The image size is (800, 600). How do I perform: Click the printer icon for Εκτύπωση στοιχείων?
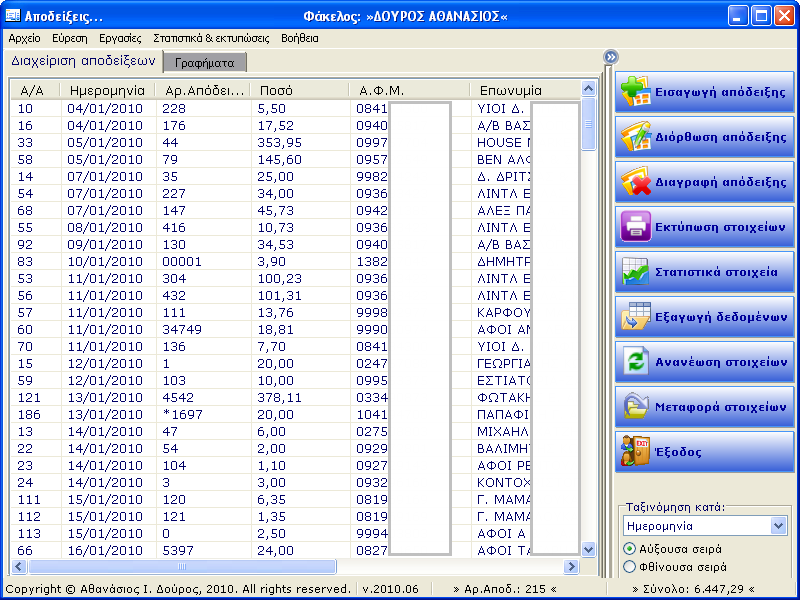coord(635,227)
